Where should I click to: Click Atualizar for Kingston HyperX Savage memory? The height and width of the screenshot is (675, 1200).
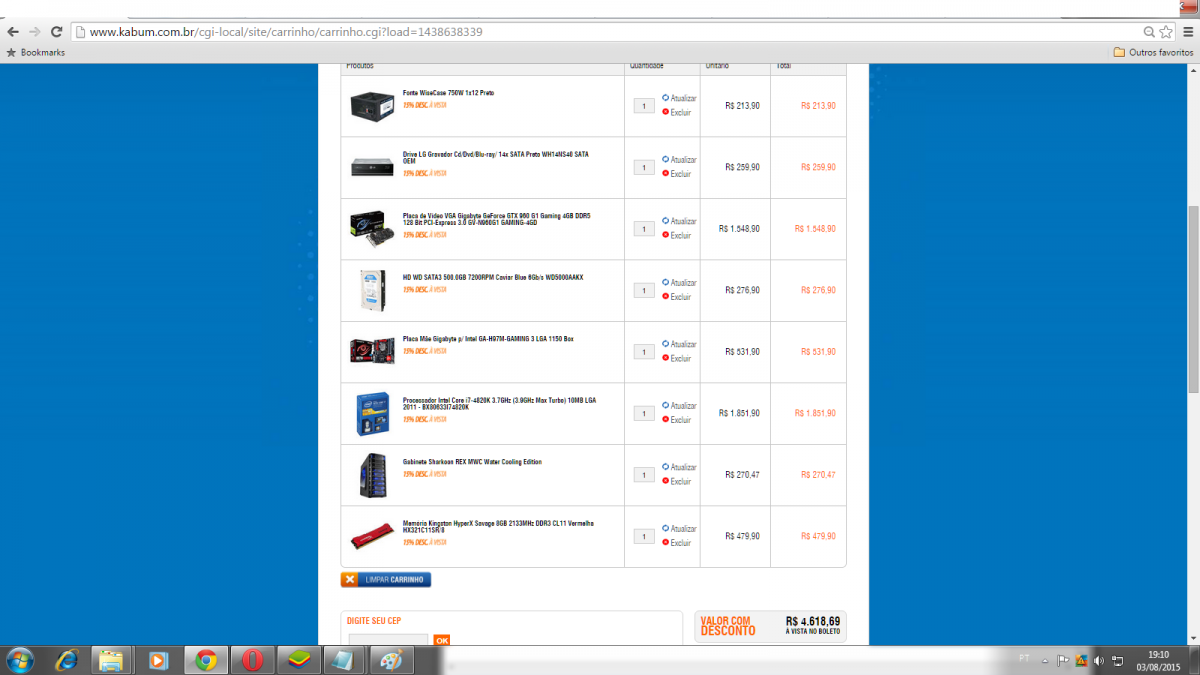679,529
